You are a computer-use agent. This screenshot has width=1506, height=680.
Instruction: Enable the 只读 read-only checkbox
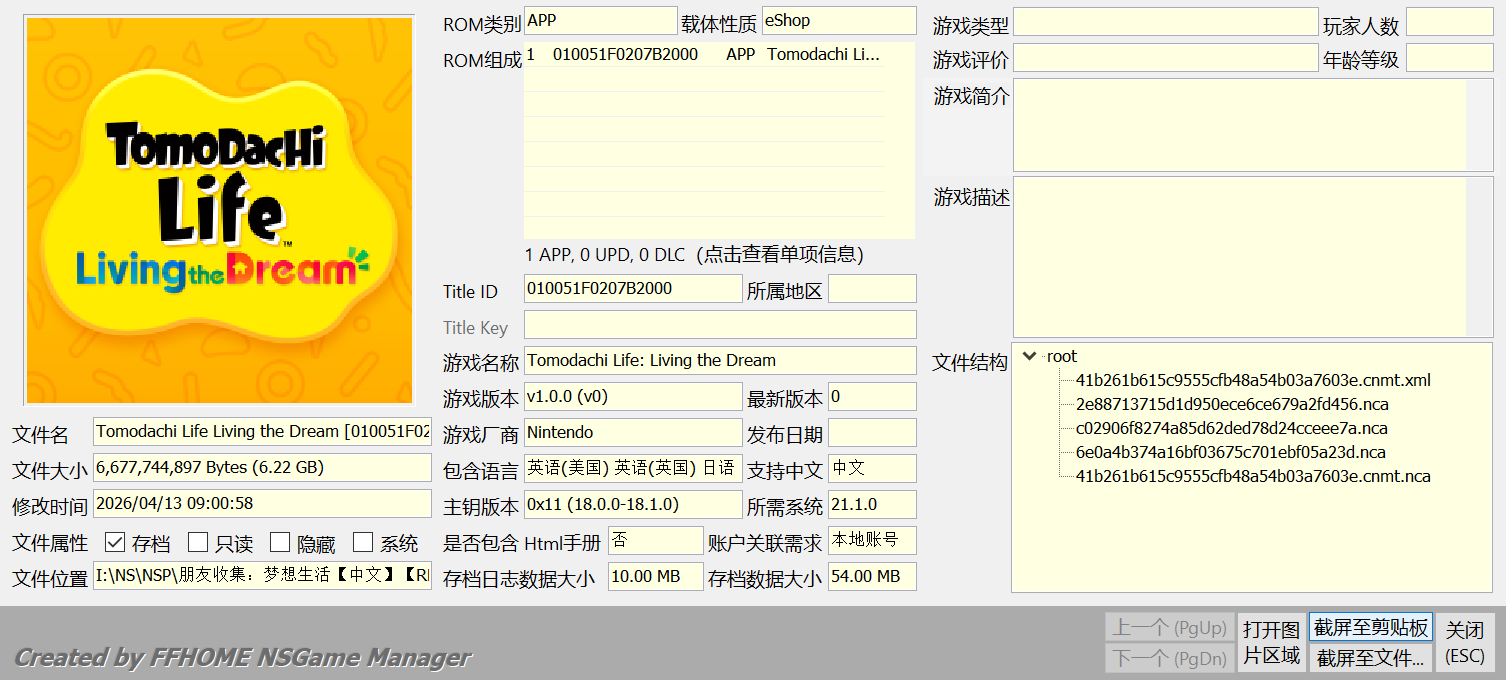tap(198, 543)
